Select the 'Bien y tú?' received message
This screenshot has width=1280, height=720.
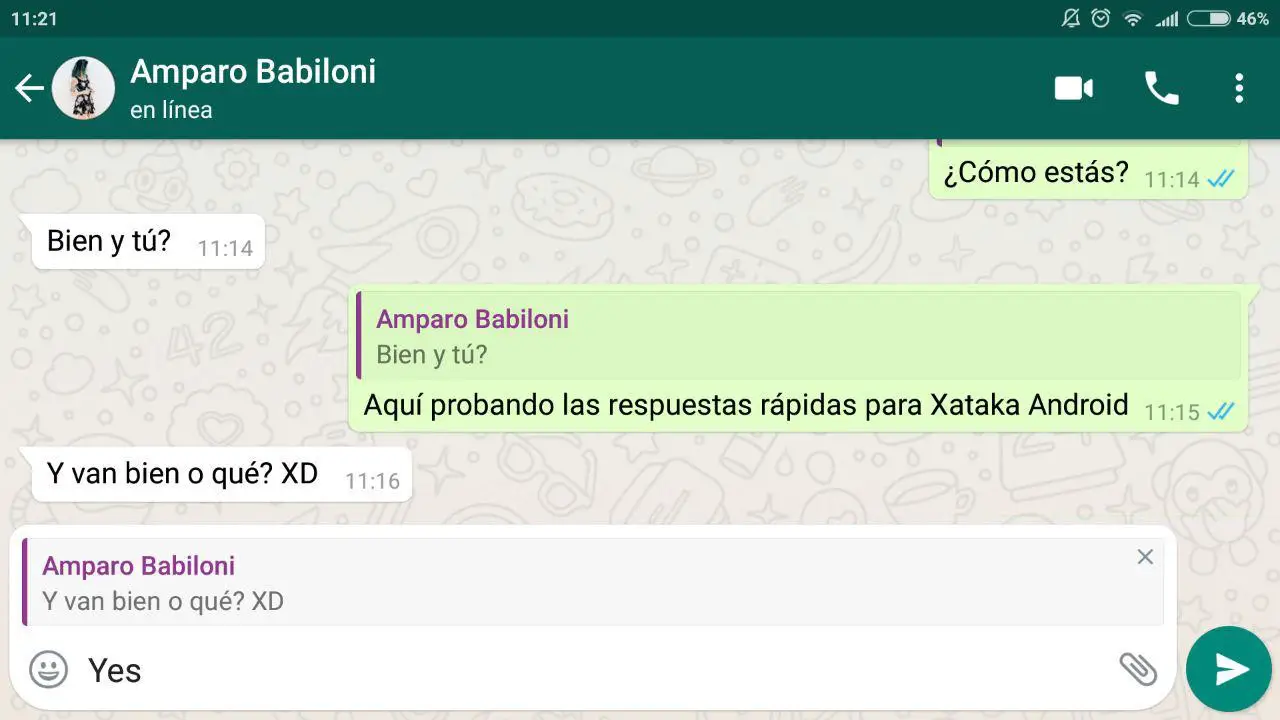click(148, 242)
